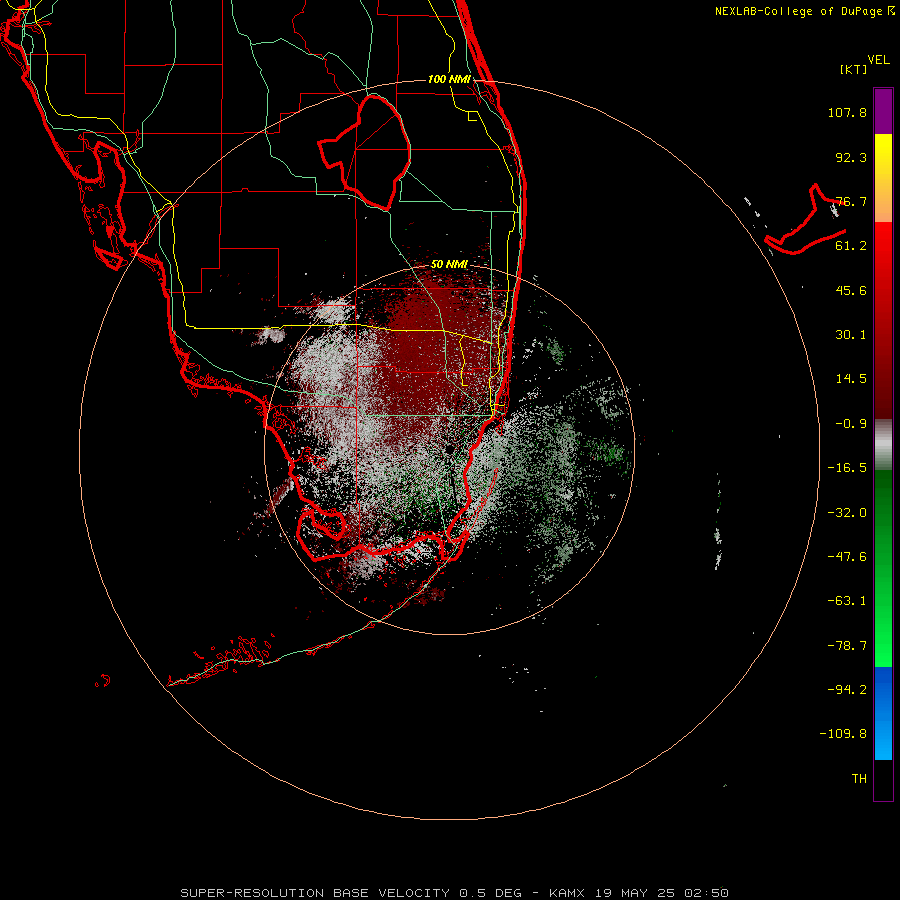Select the -63.1 legend value
The image size is (900, 900).
tap(847, 601)
